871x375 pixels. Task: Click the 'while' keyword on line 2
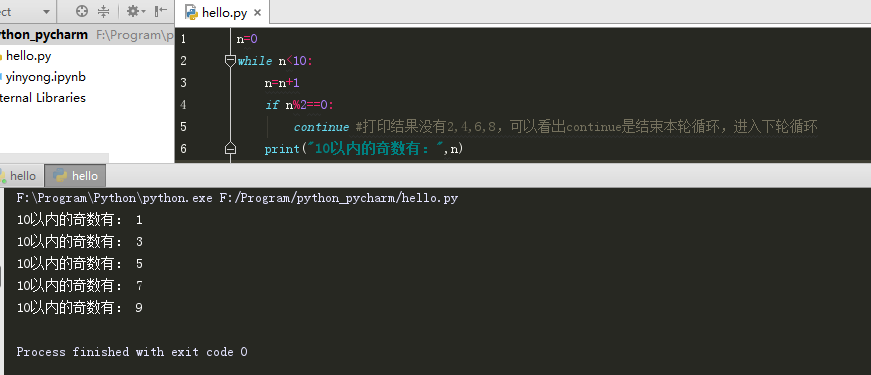click(255, 61)
